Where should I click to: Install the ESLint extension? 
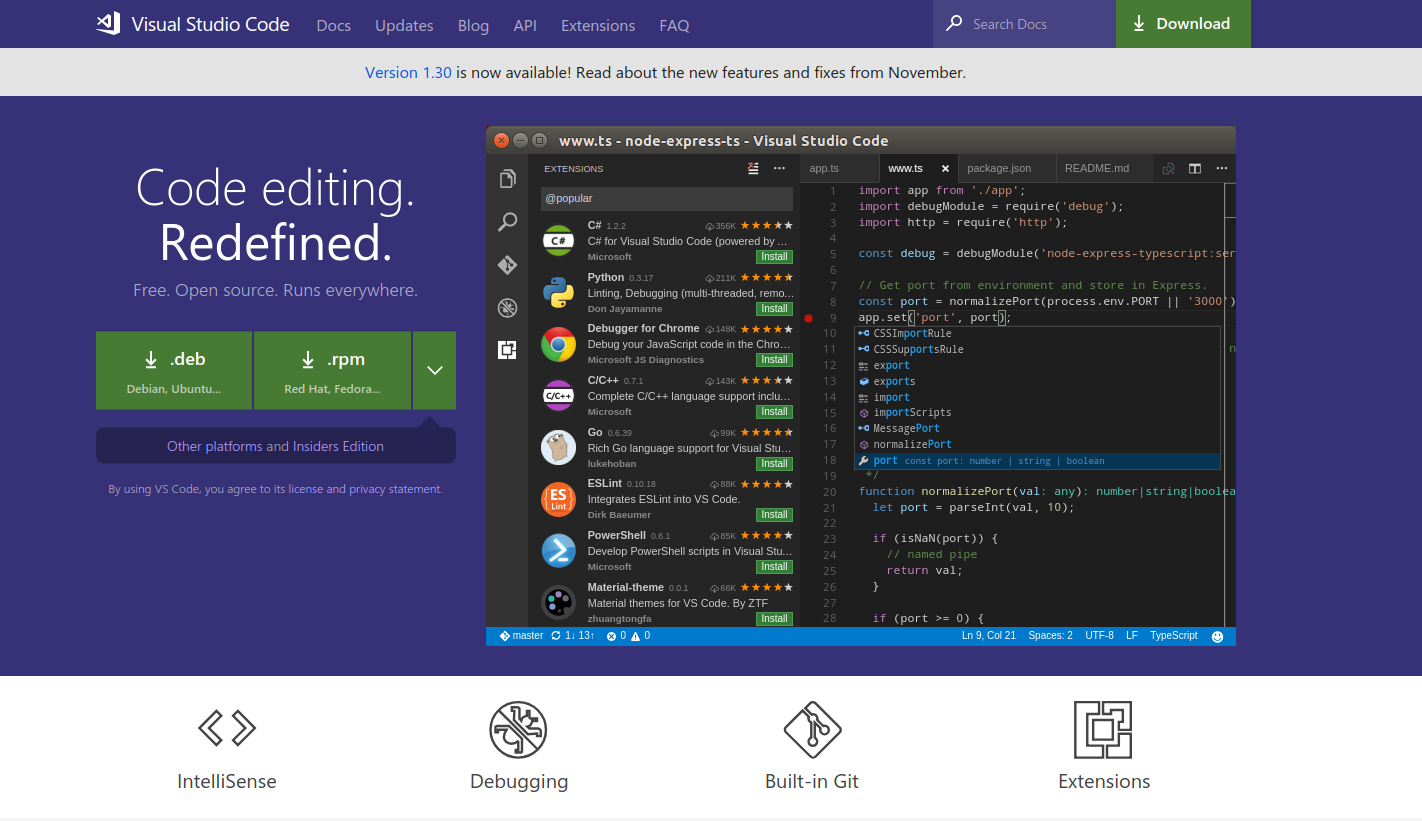[774, 514]
